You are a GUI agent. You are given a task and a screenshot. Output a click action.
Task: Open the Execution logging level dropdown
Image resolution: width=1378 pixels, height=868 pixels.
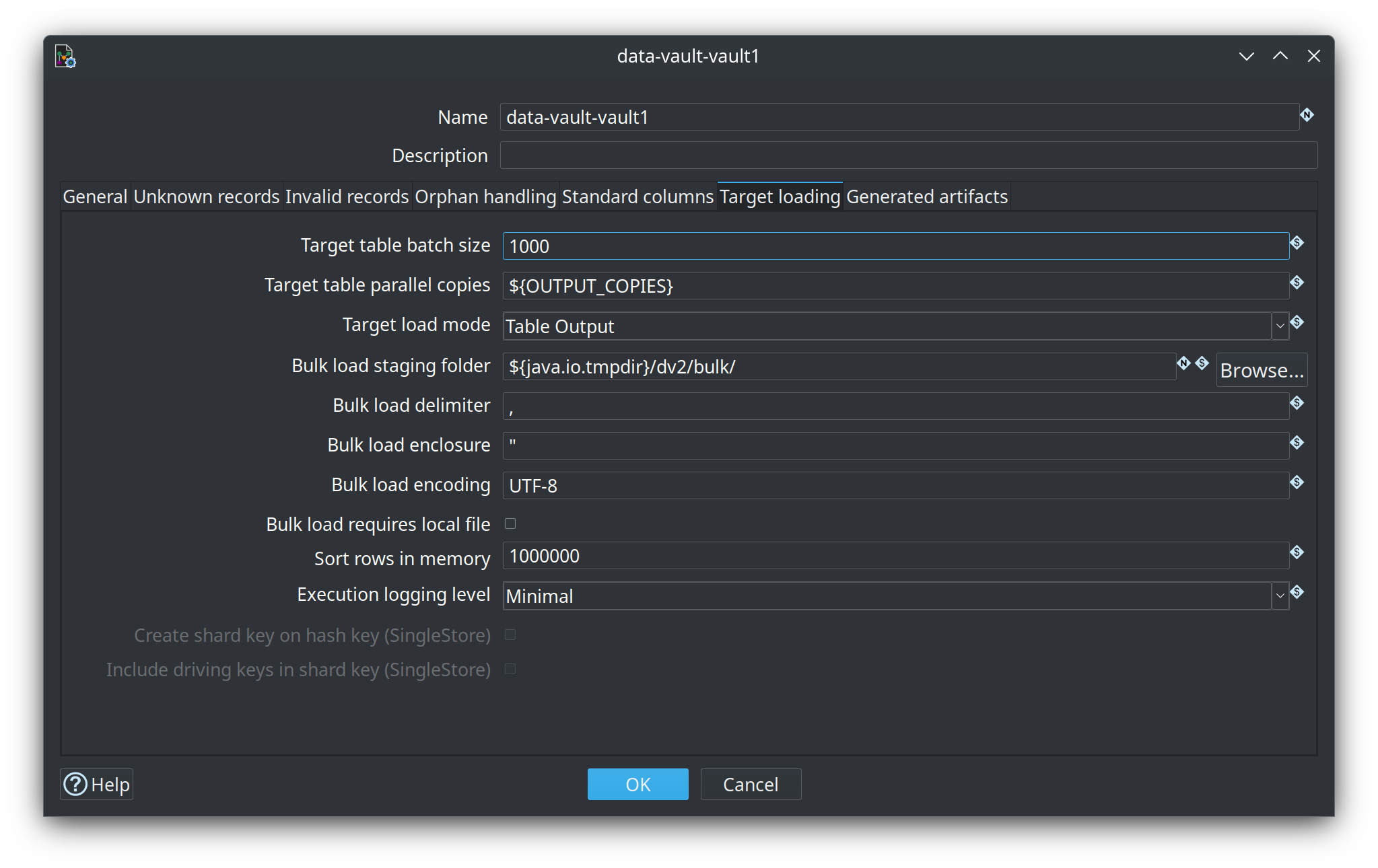click(x=1280, y=596)
